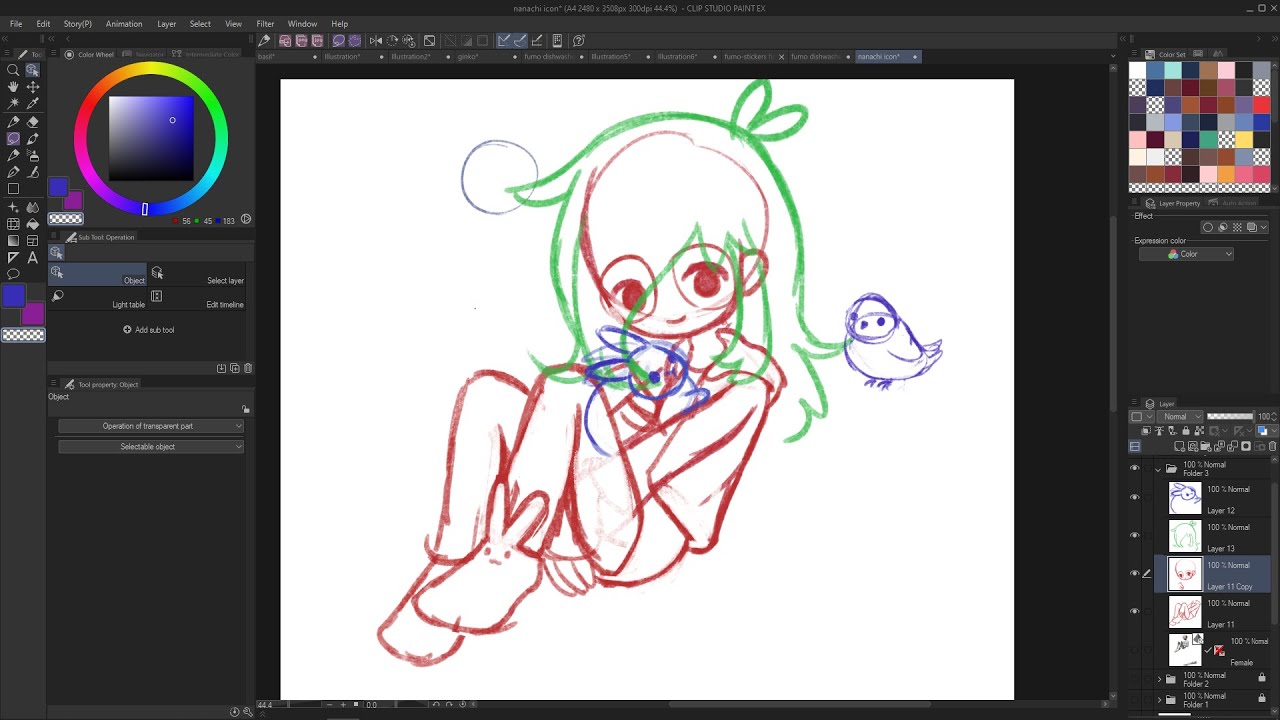This screenshot has height=720, width=1280.
Task: Click the smartphone connection icon in command bar
Action: (x=557, y=41)
